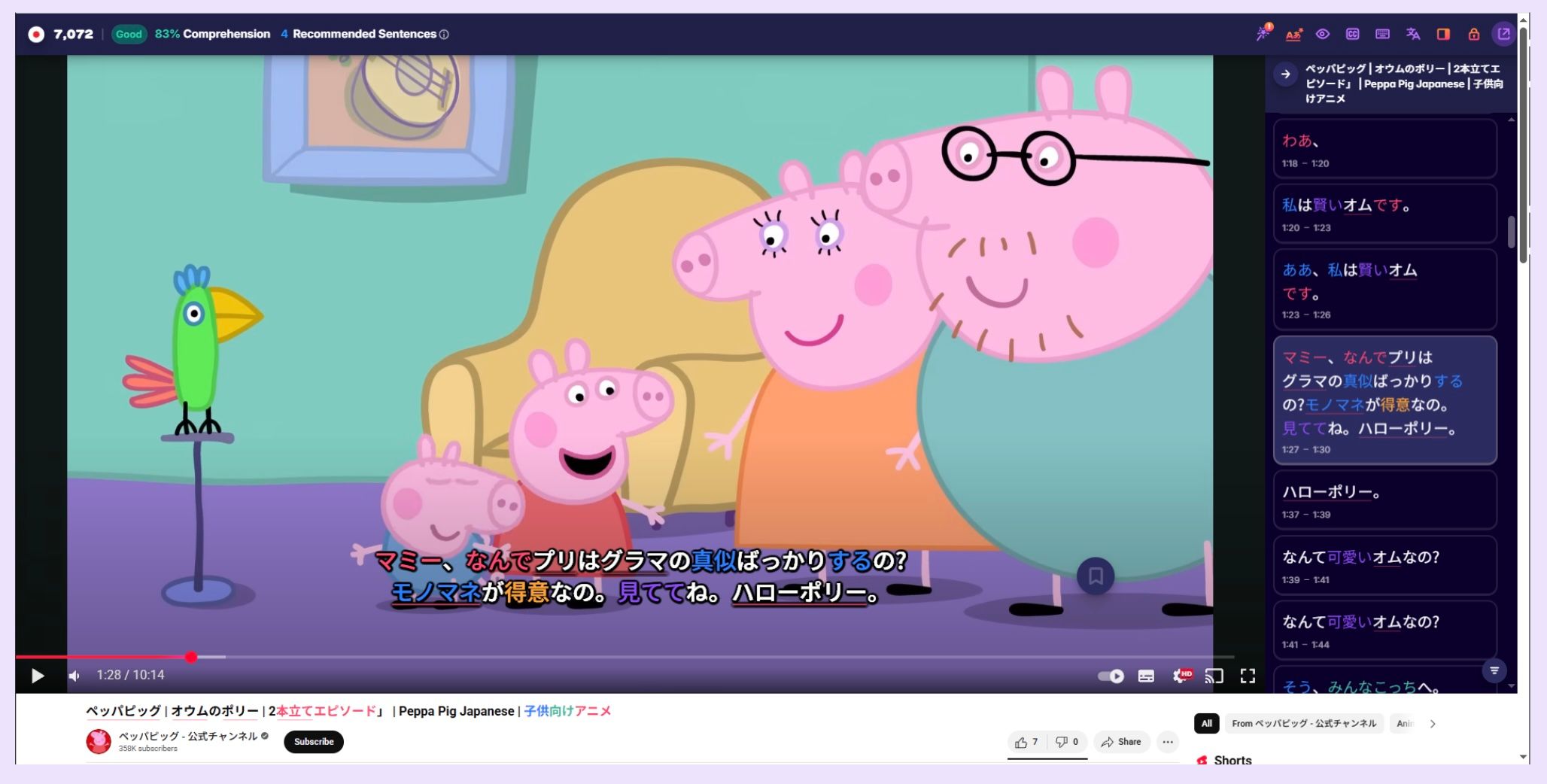
Task: Open the transcript filter options
Action: coord(1496,670)
